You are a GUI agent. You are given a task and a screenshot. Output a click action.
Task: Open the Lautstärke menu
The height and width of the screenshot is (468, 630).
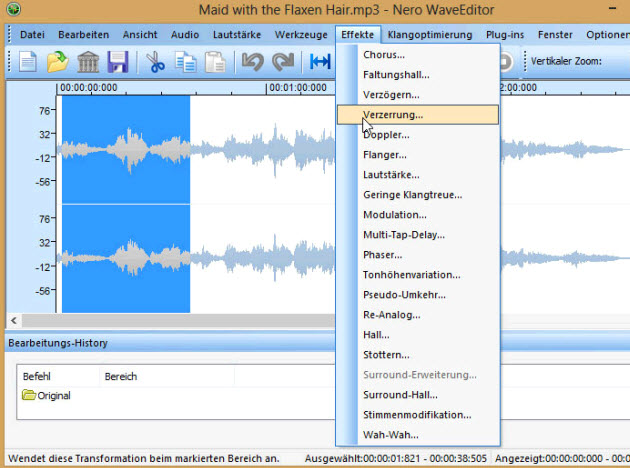237,35
